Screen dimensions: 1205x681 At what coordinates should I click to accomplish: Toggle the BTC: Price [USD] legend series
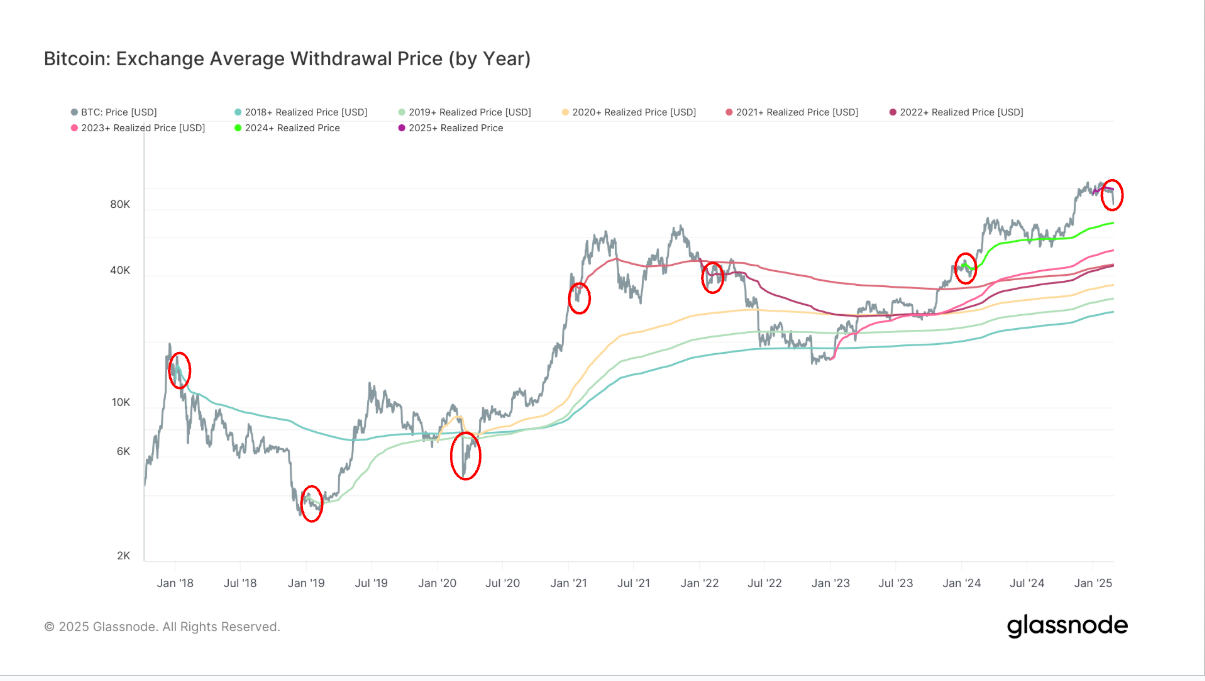click(113, 112)
